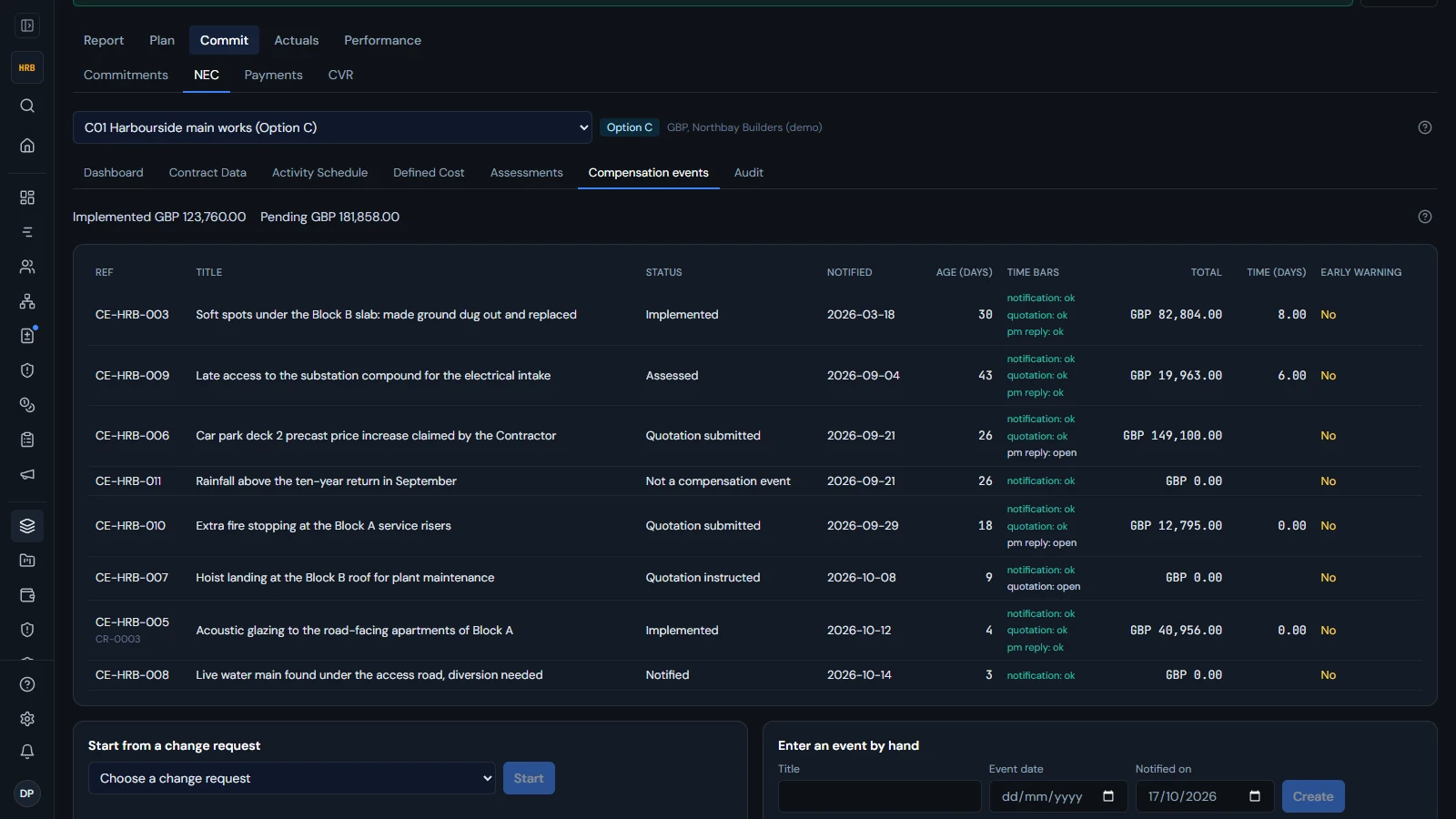1456x819 pixels.
Task: Open the HRB project badge
Action: pyautogui.click(x=27, y=67)
